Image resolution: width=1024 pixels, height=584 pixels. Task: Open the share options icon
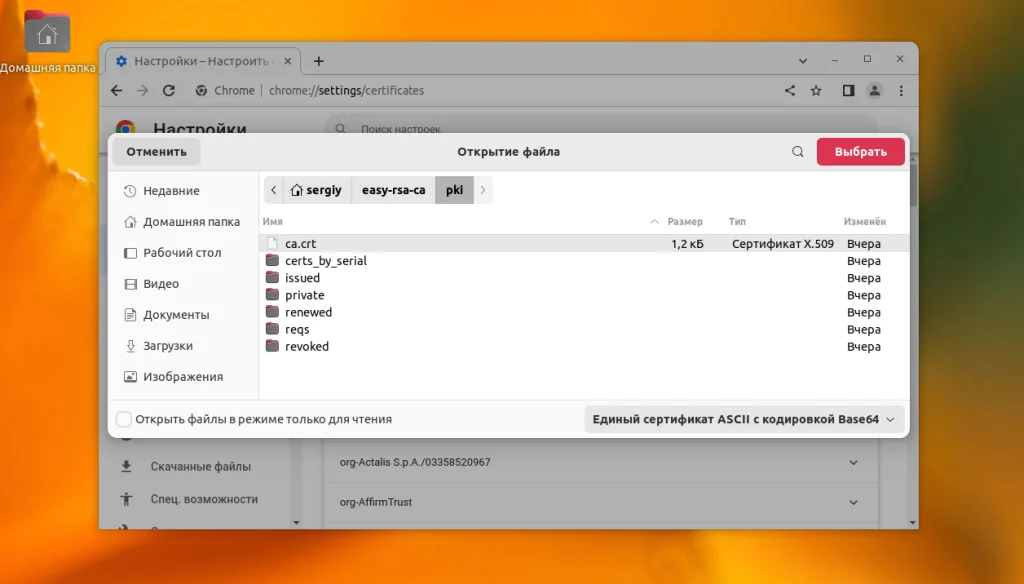[789, 90]
